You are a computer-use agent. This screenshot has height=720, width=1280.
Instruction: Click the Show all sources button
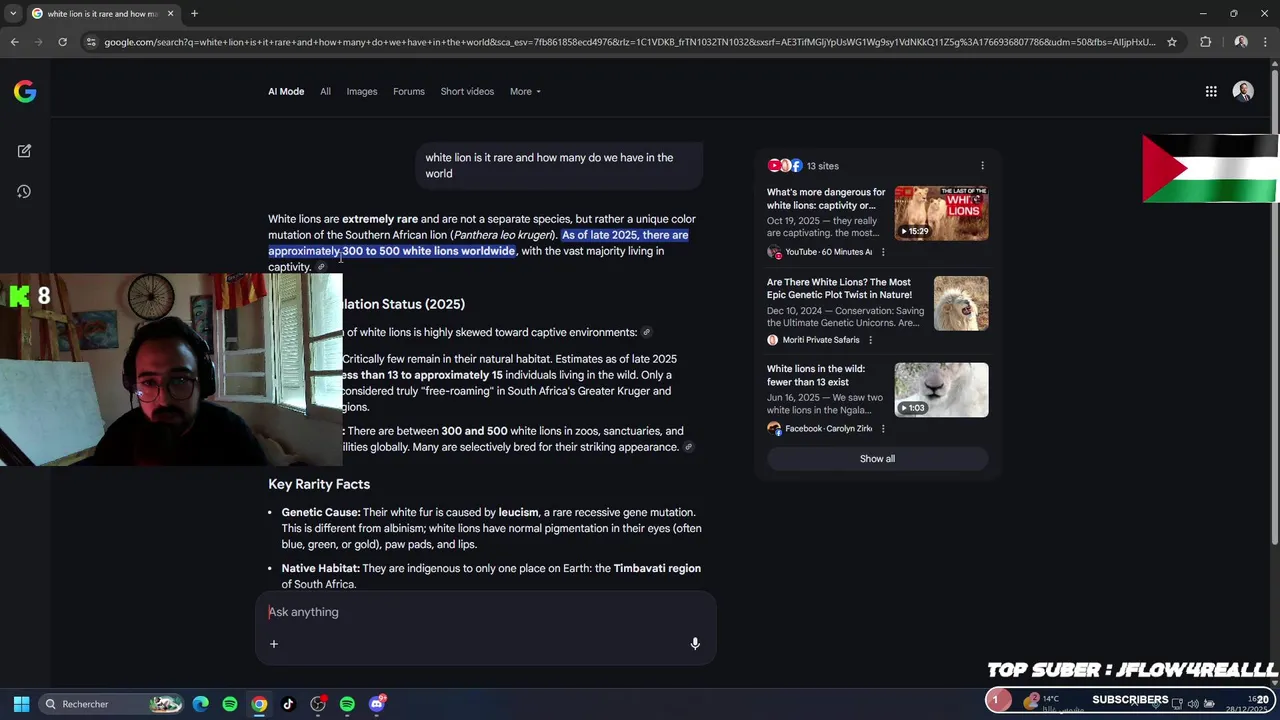877,459
